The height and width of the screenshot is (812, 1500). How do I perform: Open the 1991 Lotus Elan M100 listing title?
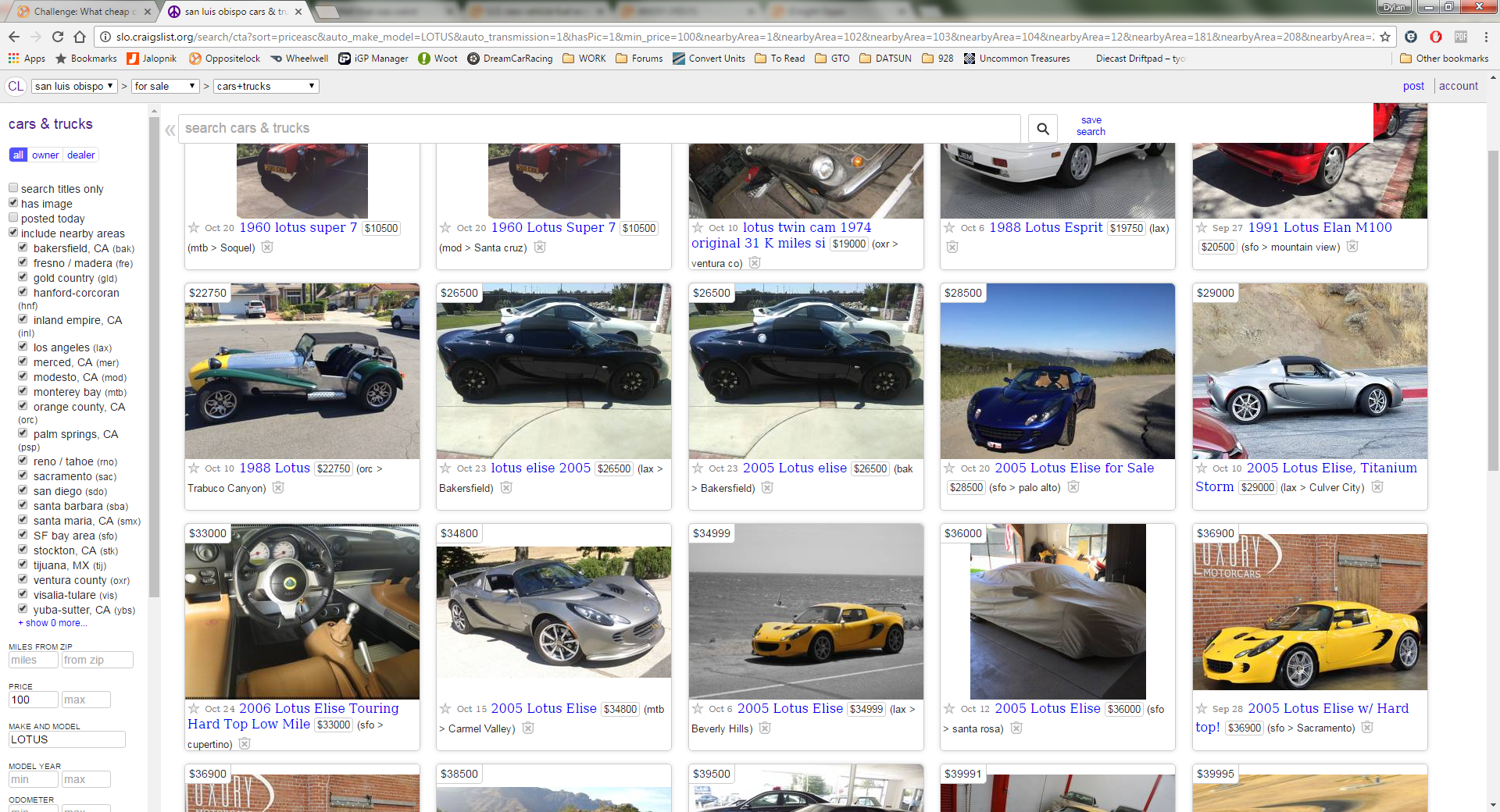1320,227
